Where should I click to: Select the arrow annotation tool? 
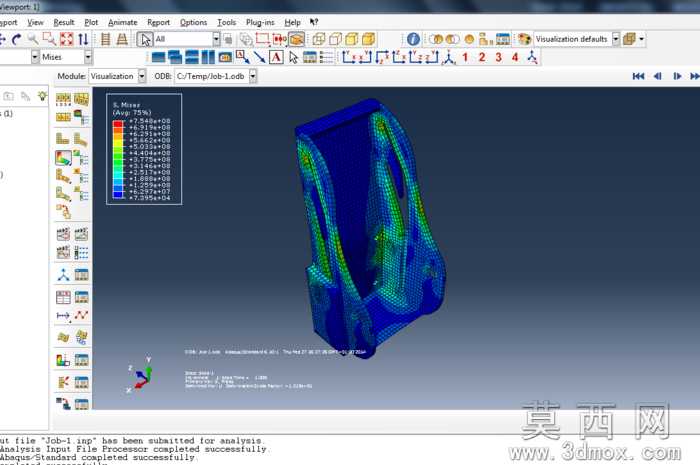pos(259,57)
